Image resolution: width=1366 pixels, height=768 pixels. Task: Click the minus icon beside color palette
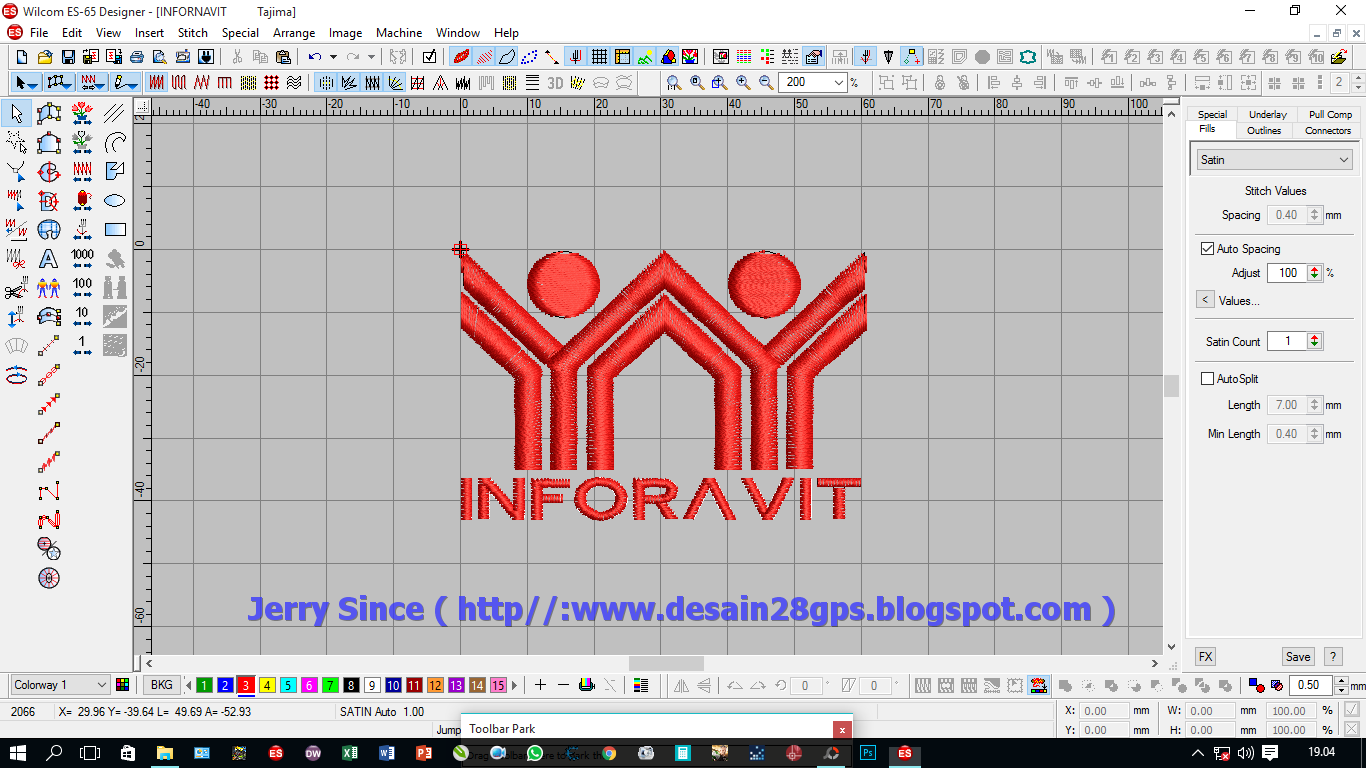563,685
